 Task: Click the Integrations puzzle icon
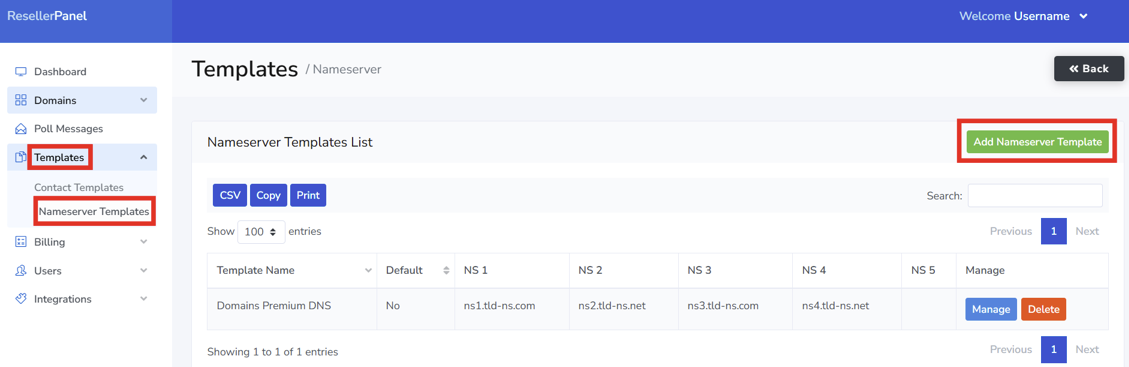point(21,299)
